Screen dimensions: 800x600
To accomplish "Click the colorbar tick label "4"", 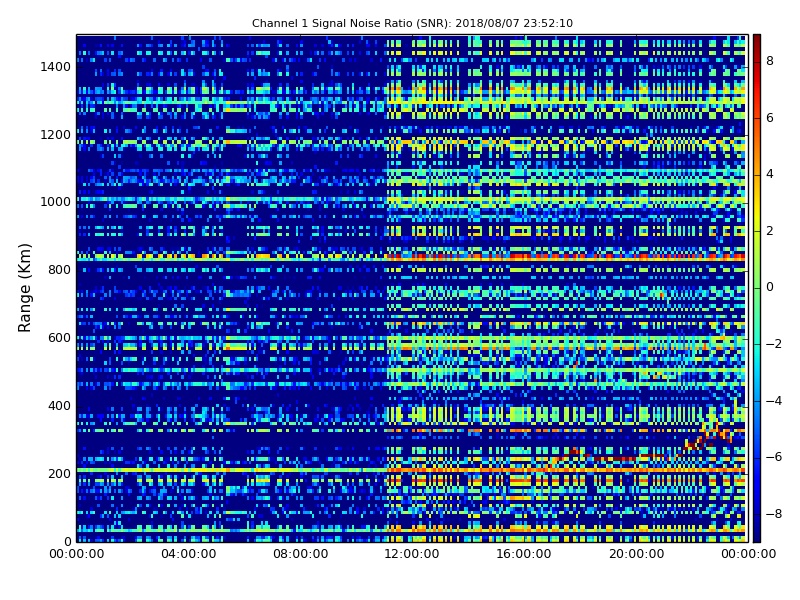I will tap(770, 174).
